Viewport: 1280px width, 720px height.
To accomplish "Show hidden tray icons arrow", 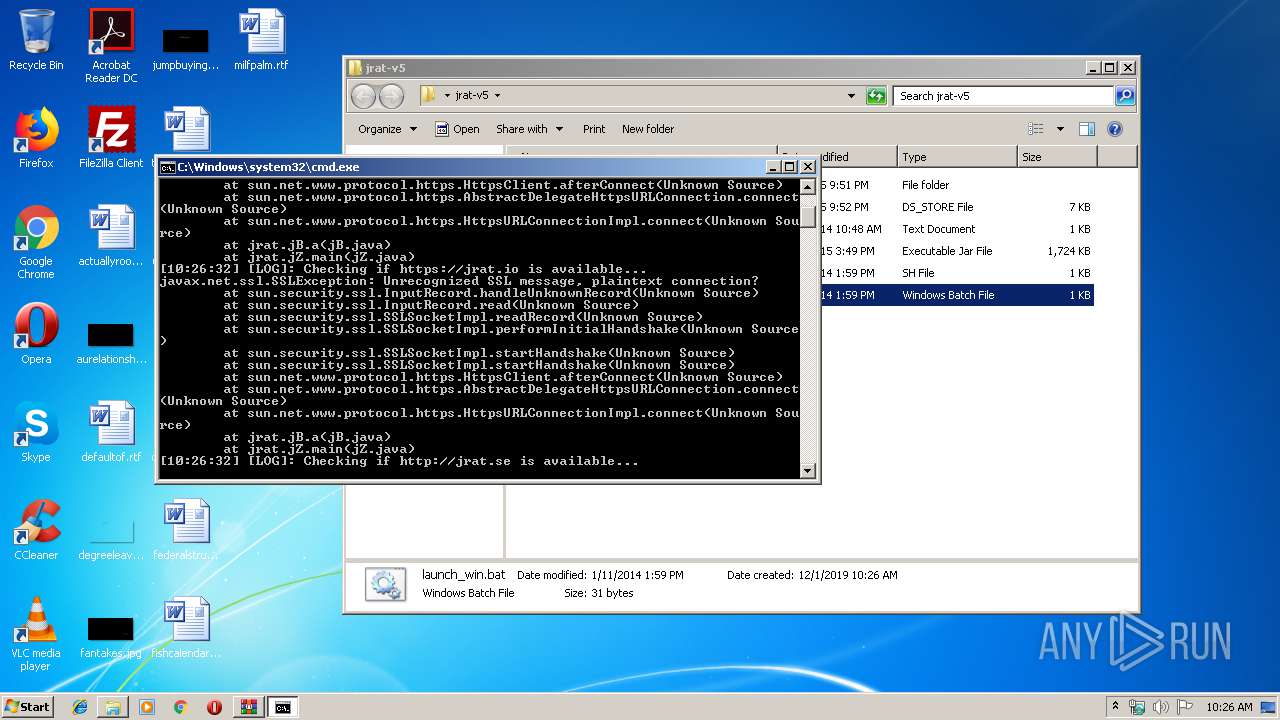I will pyautogui.click(x=1115, y=707).
